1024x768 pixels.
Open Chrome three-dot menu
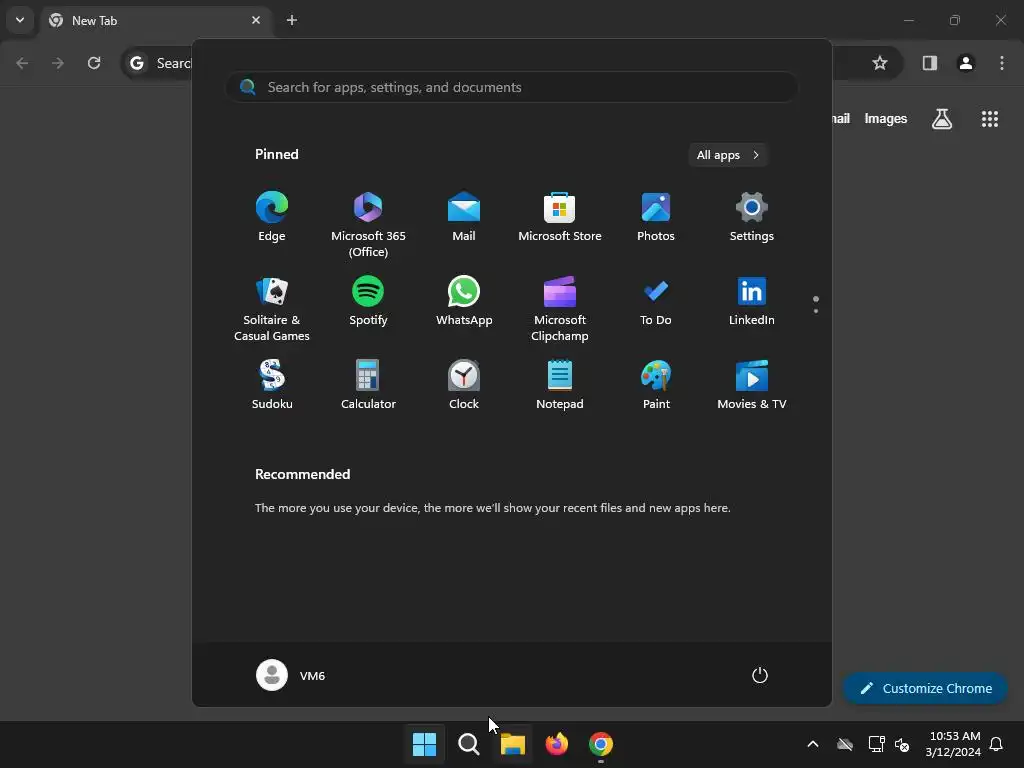[1002, 63]
